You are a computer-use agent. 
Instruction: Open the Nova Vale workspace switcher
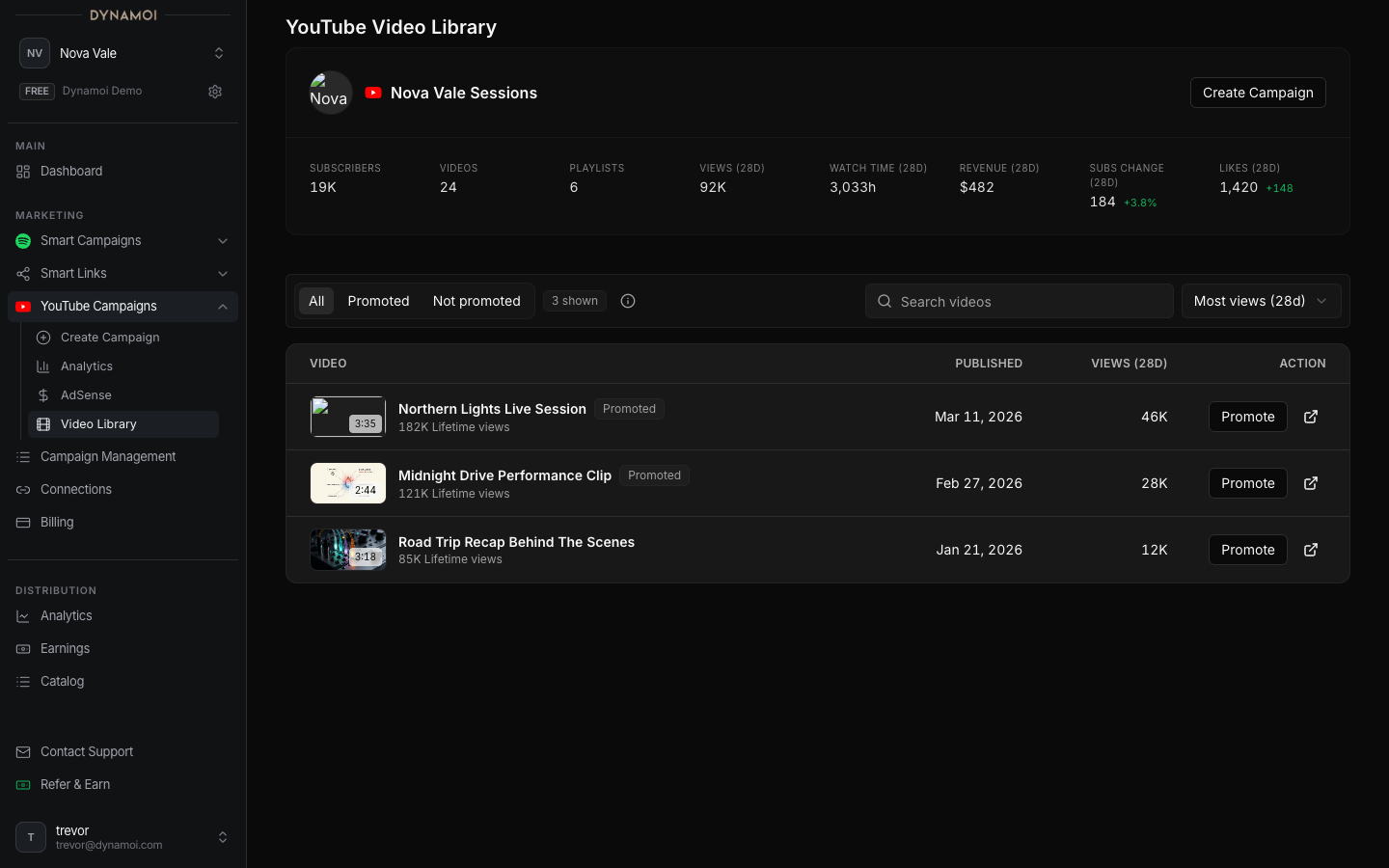[x=123, y=53]
